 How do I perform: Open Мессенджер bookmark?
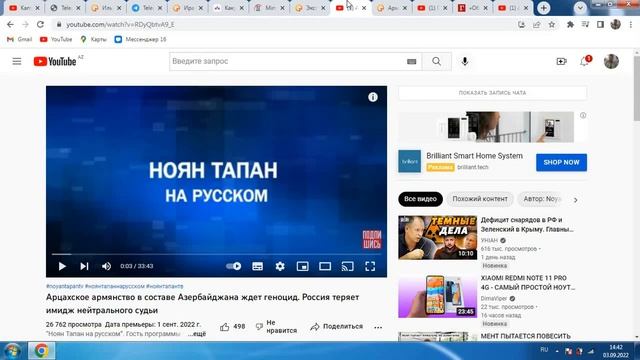[140, 39]
